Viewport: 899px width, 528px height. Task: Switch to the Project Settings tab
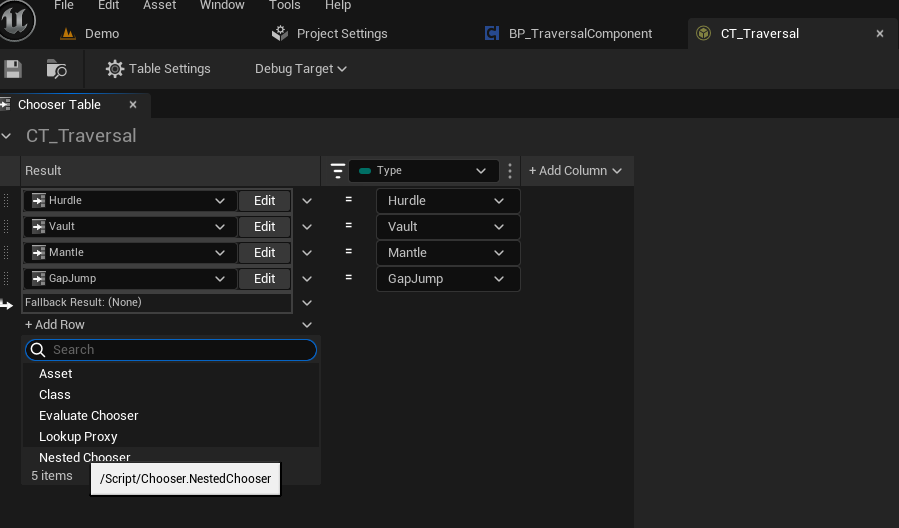click(x=329, y=34)
